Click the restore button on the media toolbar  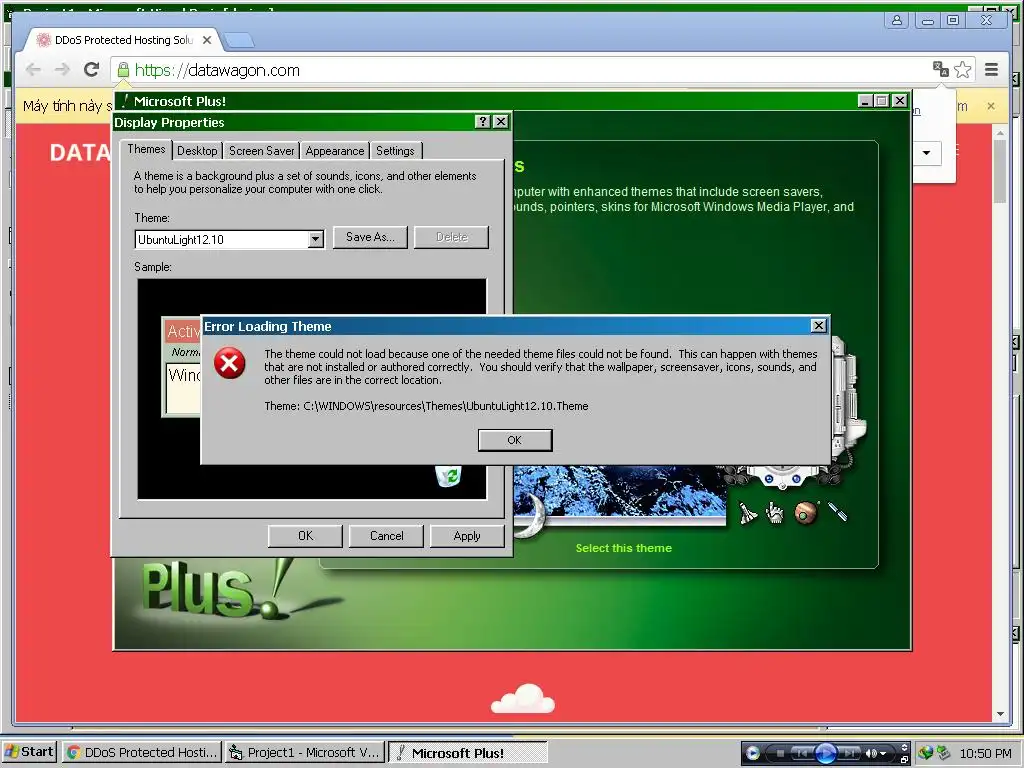pos(904,759)
